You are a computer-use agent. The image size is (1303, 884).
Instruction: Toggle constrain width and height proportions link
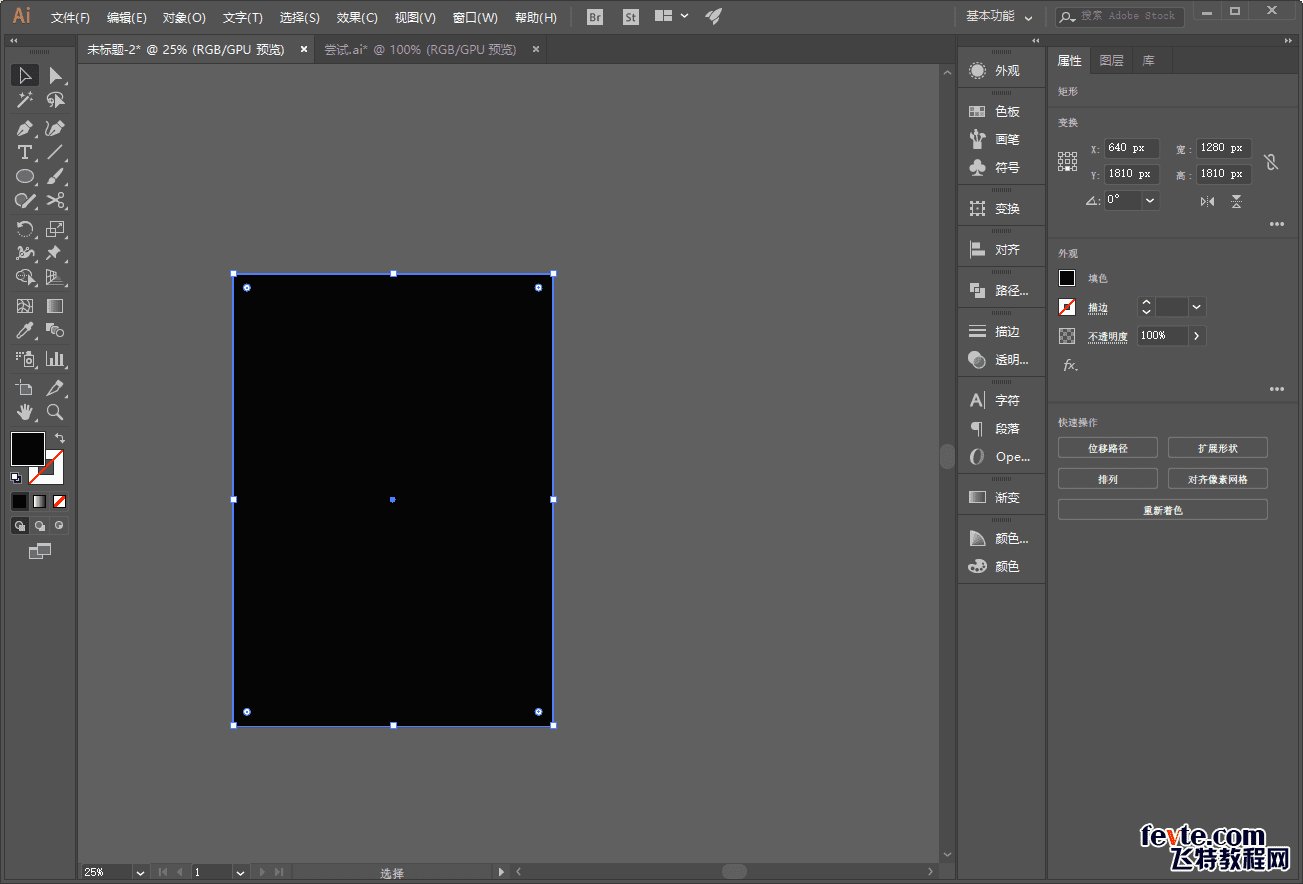(x=1271, y=161)
